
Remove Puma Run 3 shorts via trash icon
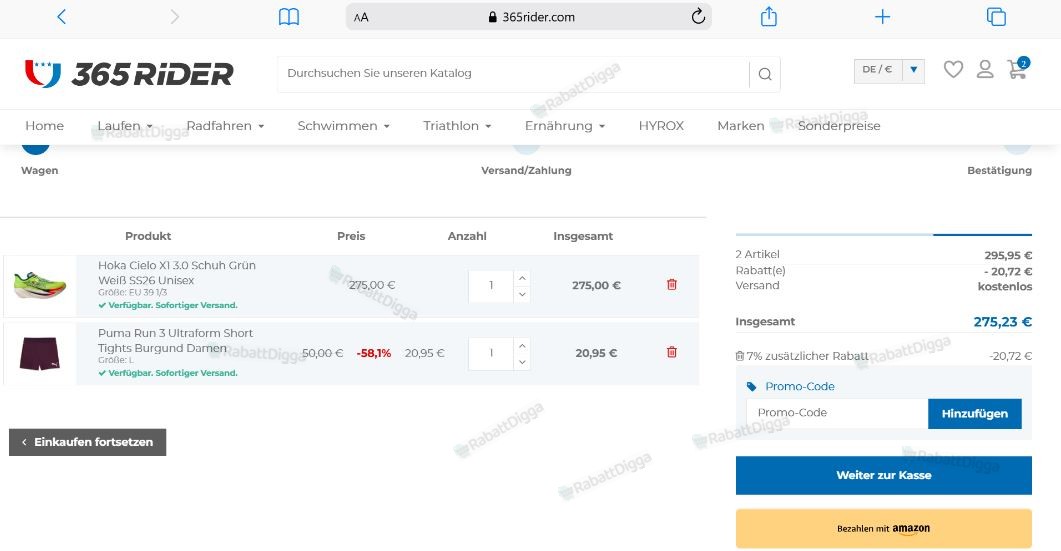[x=672, y=352]
